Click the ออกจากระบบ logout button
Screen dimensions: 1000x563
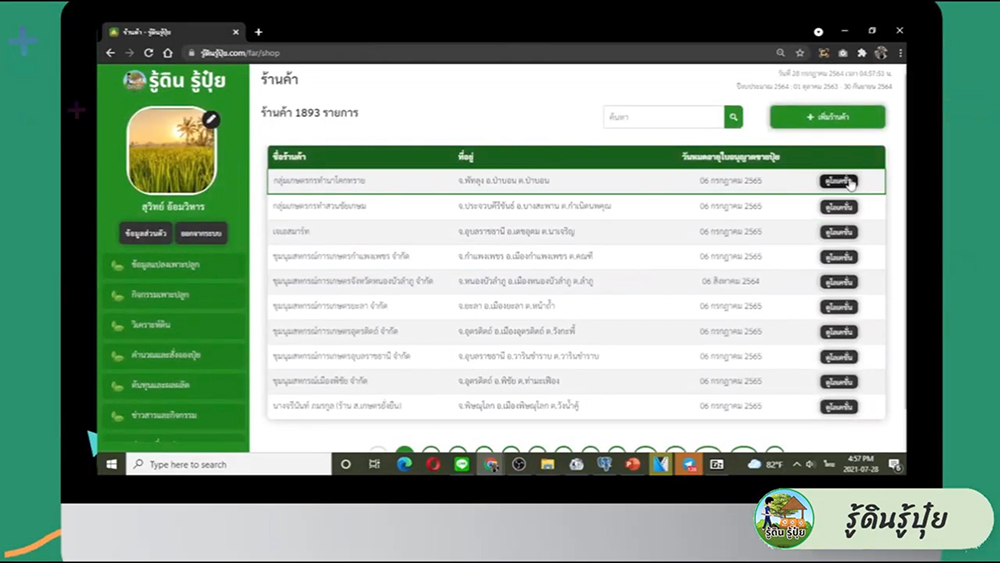click(201, 233)
